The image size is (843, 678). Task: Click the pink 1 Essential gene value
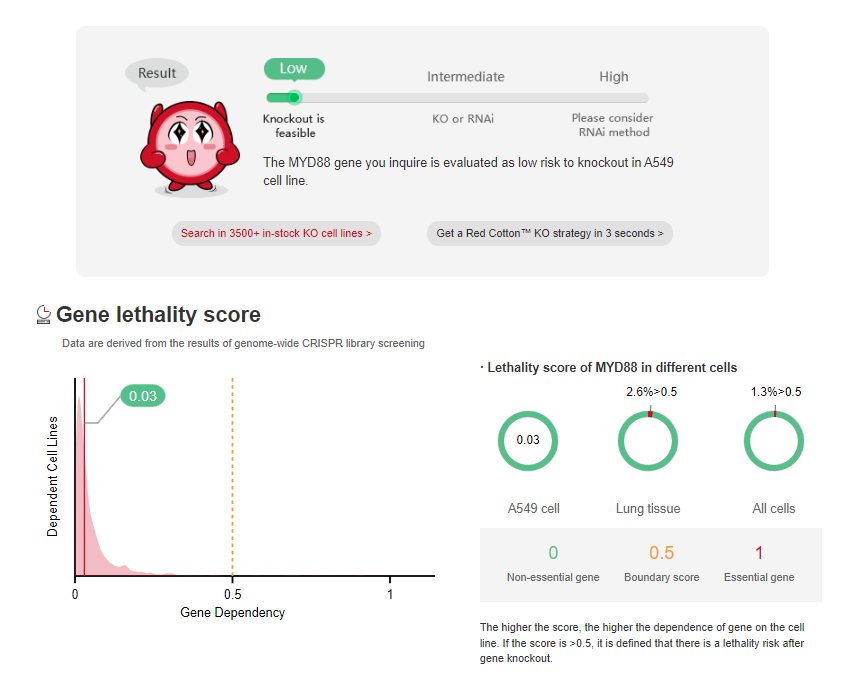click(x=759, y=553)
